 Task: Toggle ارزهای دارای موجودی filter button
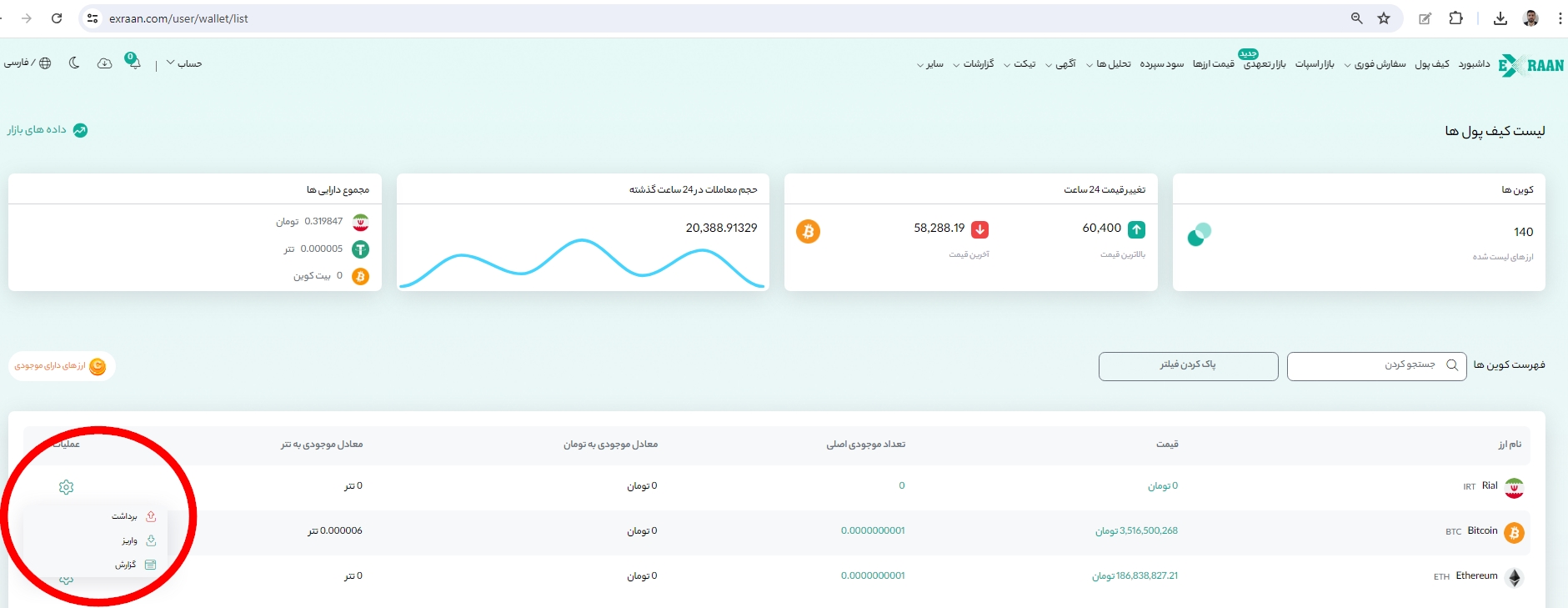[x=62, y=366]
